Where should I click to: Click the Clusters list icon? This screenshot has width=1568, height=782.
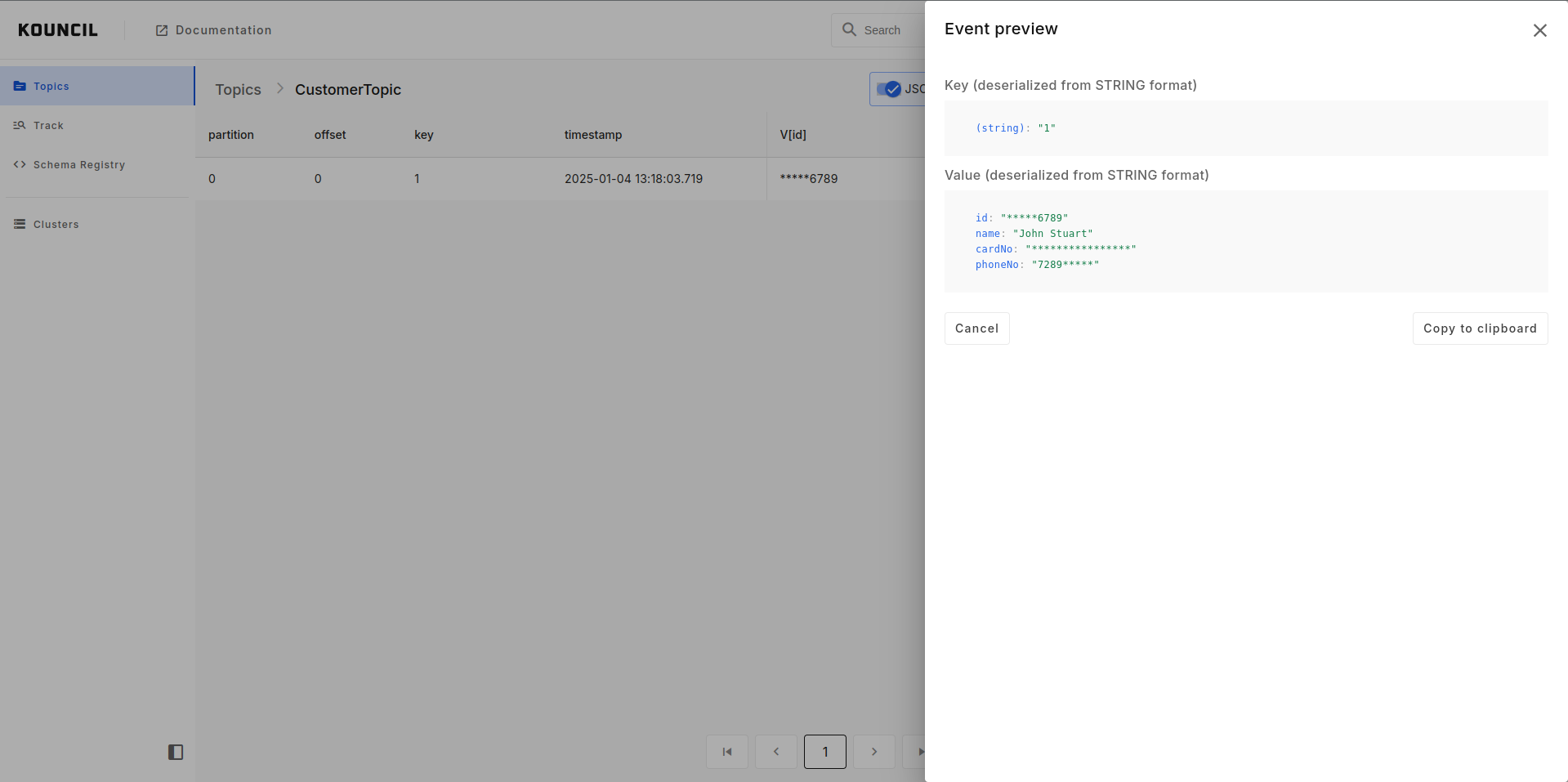(20, 225)
